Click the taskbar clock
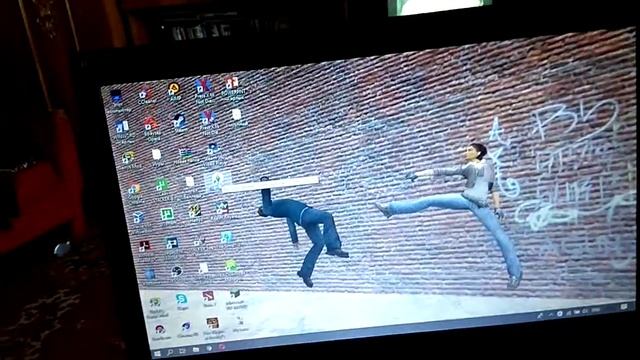Image resolution: width=640 pixels, height=360 pixels. [x=596, y=310]
